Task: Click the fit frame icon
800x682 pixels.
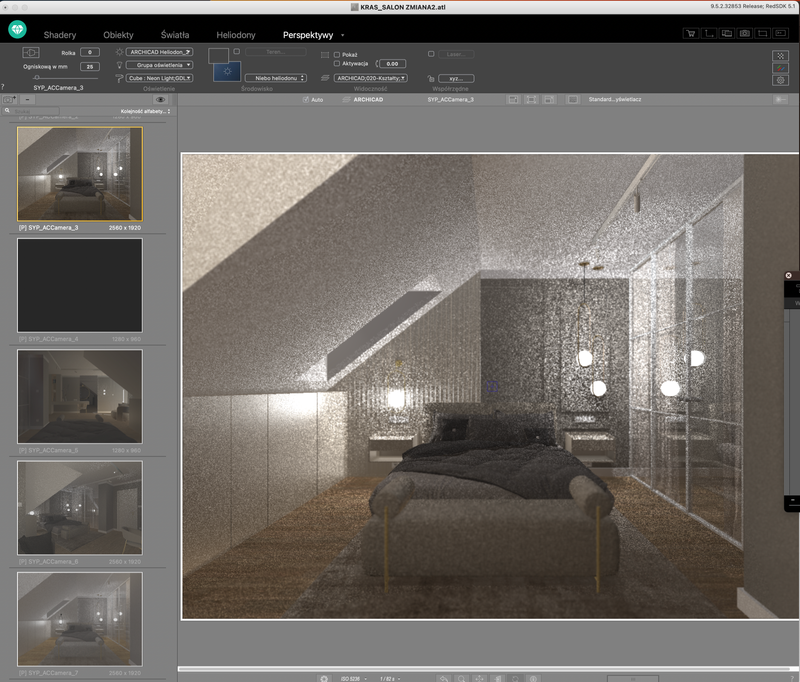Action: [x=531, y=99]
